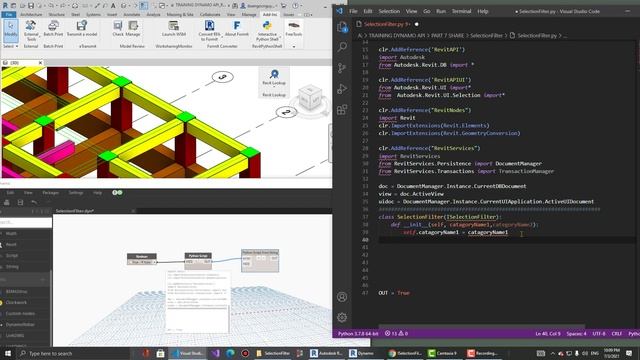
Task: Click About FormIt in Revit ribbon
Action: coord(237,29)
